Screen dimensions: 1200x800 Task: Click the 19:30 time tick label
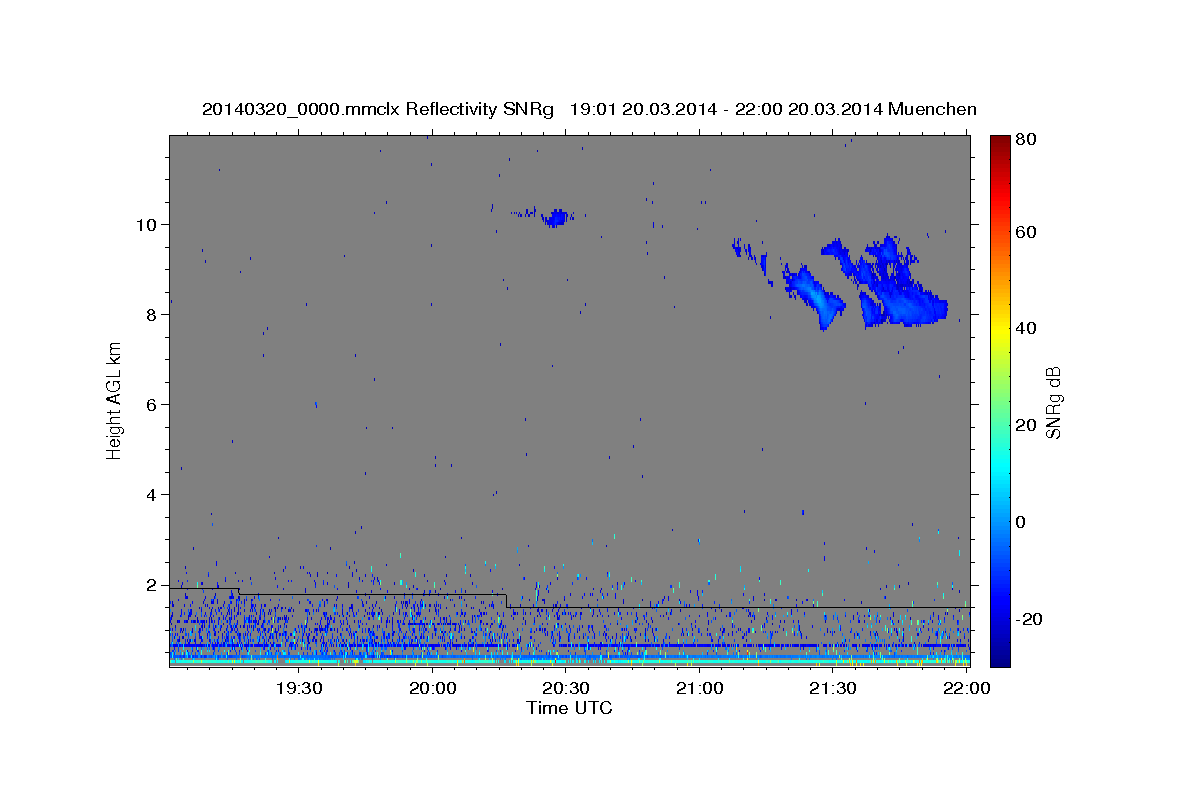click(300, 688)
